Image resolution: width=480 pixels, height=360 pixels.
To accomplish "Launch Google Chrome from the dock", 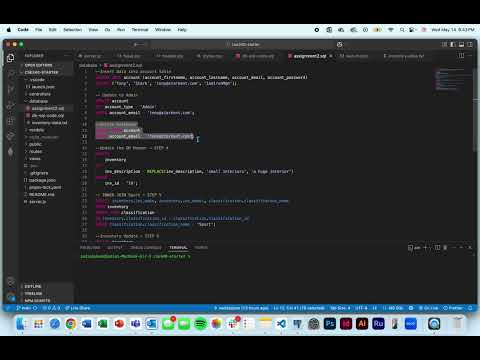I will (71, 323).
